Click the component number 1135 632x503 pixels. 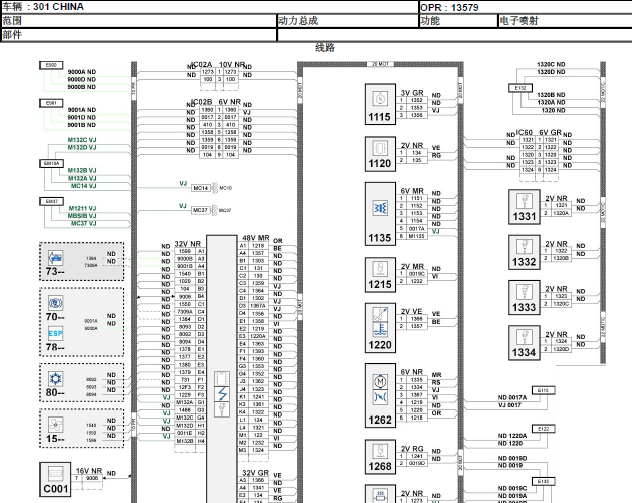(x=380, y=238)
